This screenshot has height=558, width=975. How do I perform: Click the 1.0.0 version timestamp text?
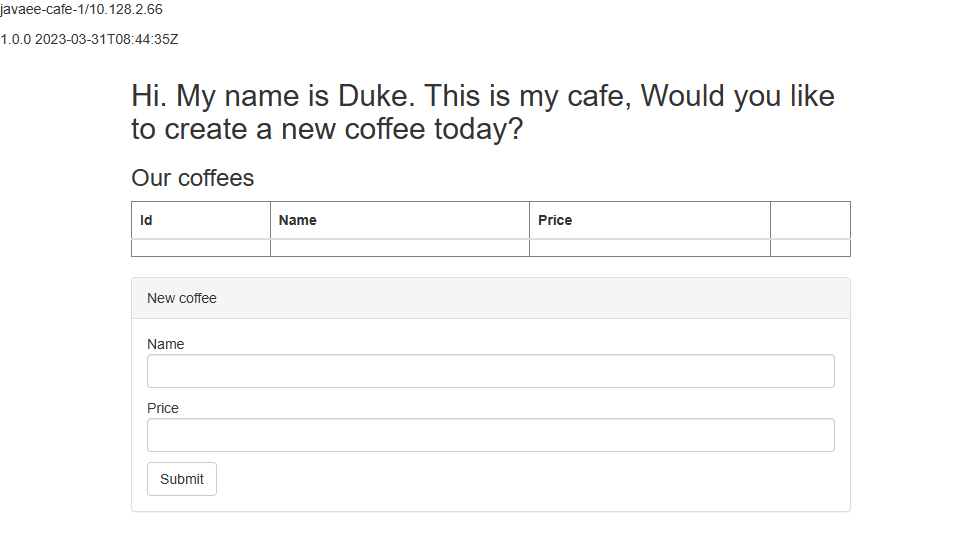coord(89,39)
